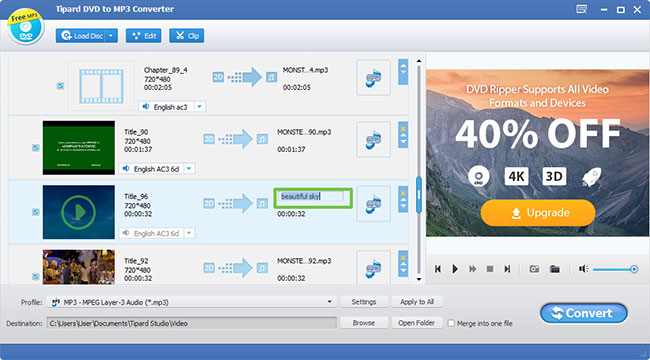Select the Title_92 thumbnail

[x=79, y=267]
